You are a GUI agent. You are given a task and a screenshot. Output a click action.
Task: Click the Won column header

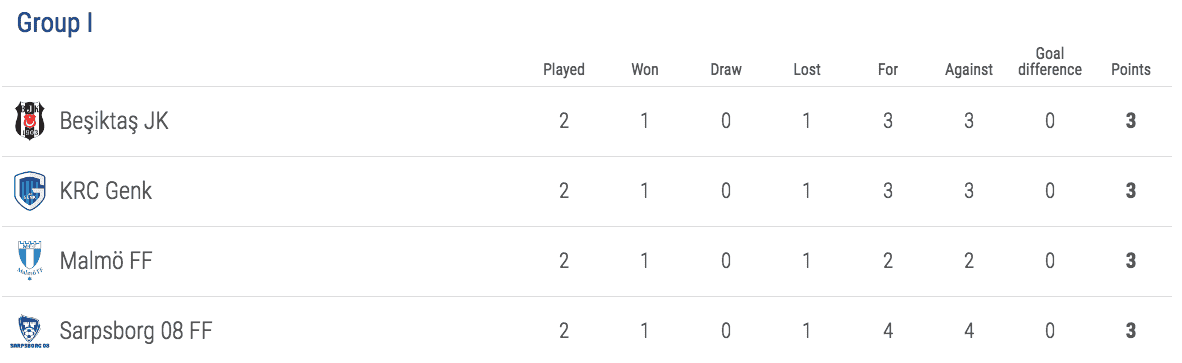(645, 70)
